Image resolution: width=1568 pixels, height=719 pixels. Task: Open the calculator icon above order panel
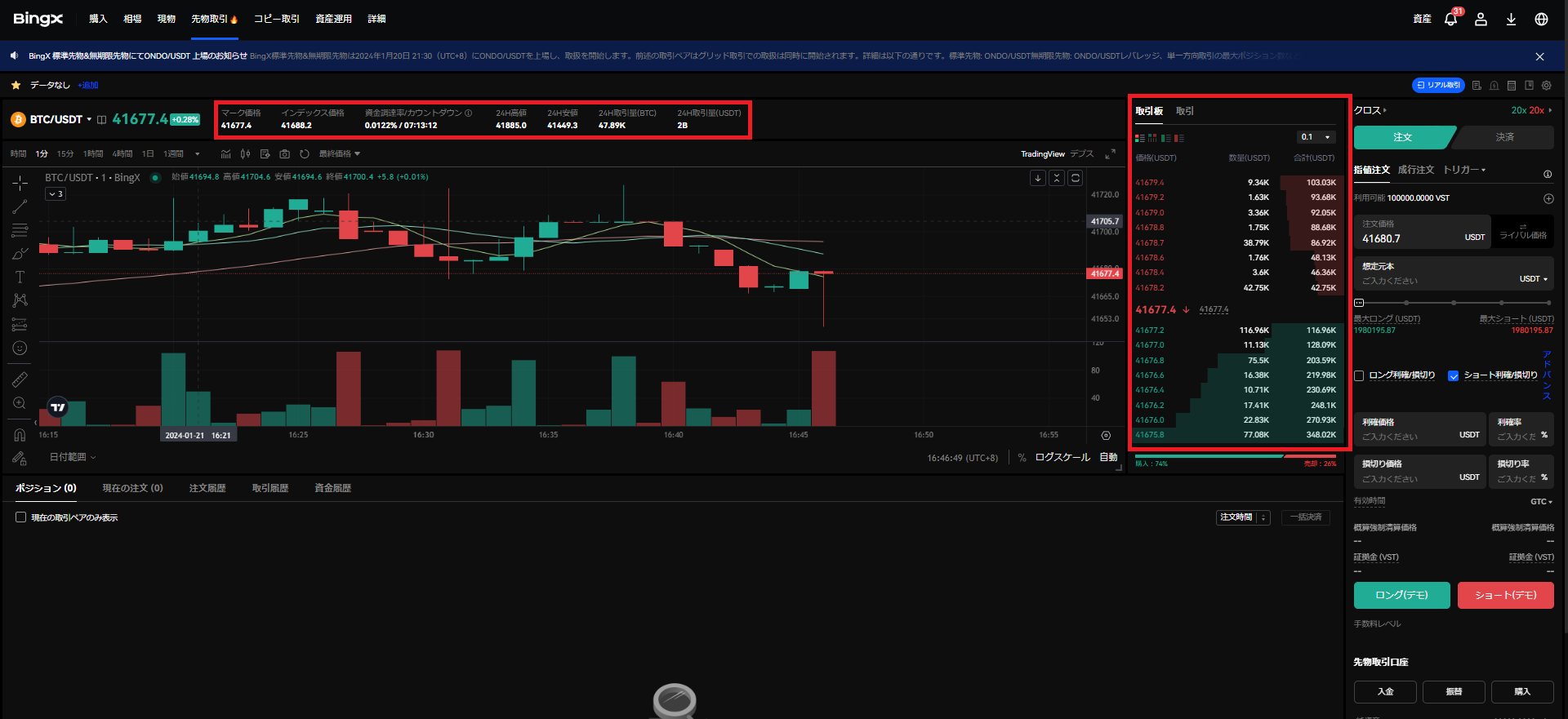pyautogui.click(x=1512, y=86)
